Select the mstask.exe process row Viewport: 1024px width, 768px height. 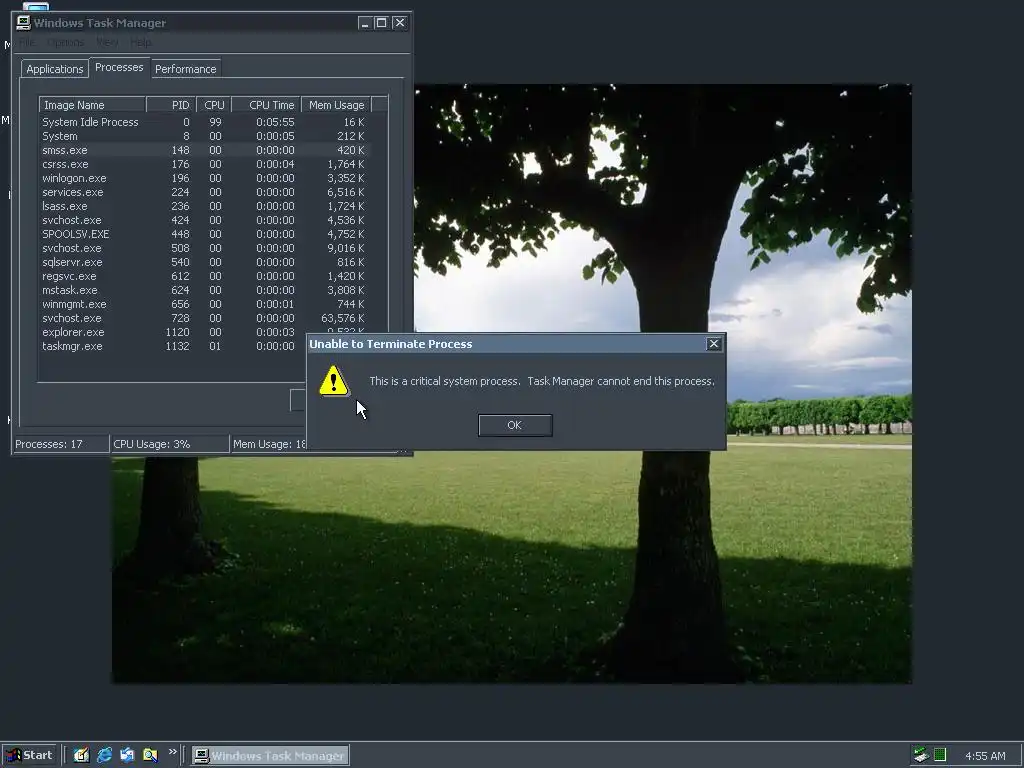(x=204, y=291)
